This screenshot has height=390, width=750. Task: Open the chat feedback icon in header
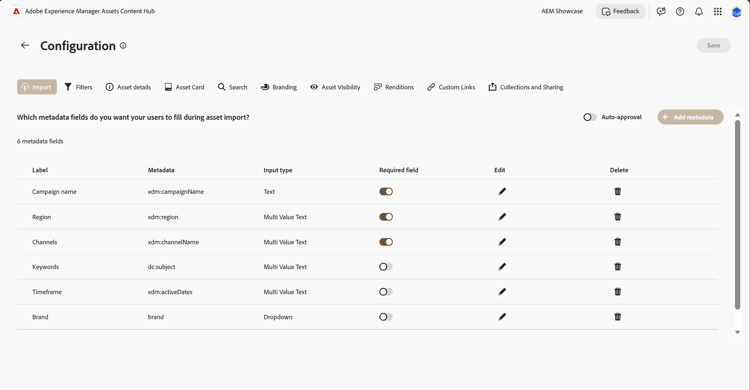pyautogui.click(x=661, y=11)
